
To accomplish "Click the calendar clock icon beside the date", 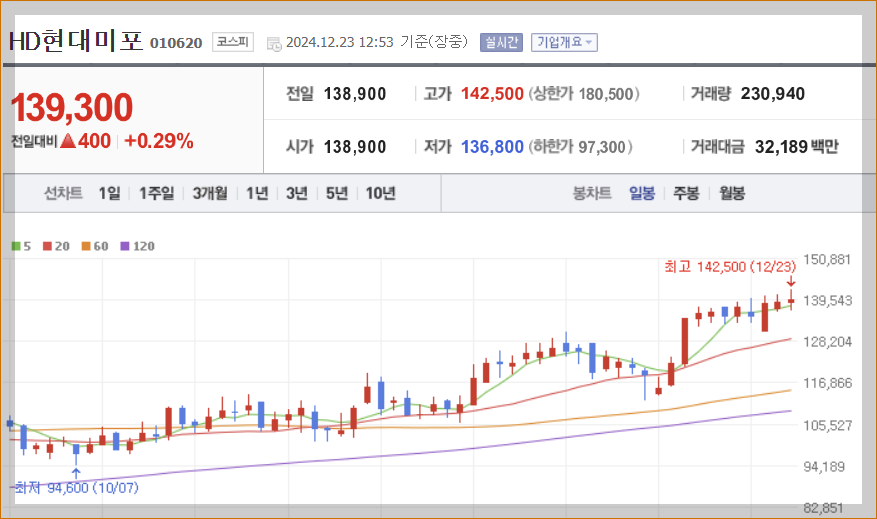I will click(x=274, y=44).
